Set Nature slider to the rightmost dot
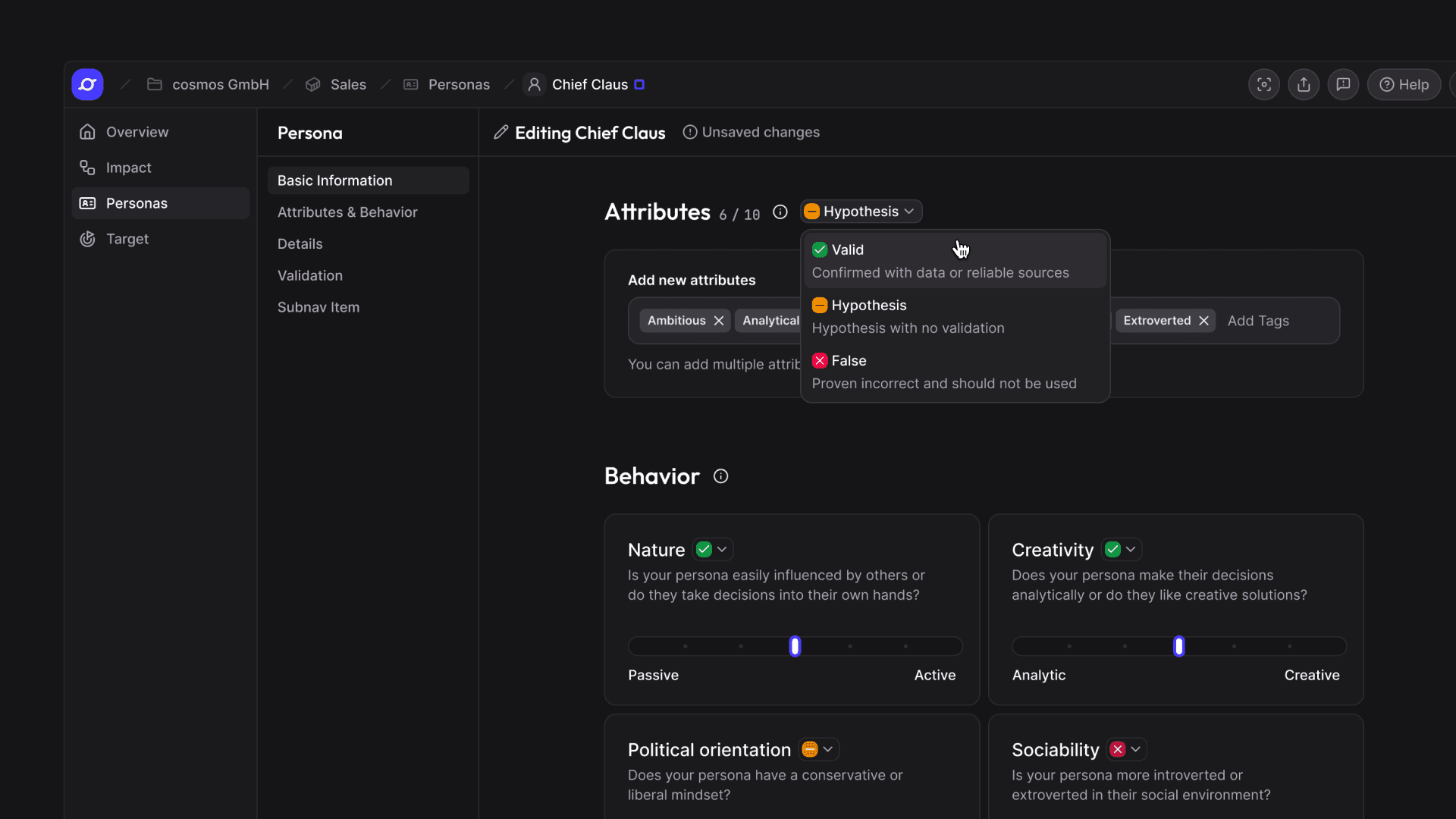This screenshot has height=819, width=1456. click(x=905, y=646)
